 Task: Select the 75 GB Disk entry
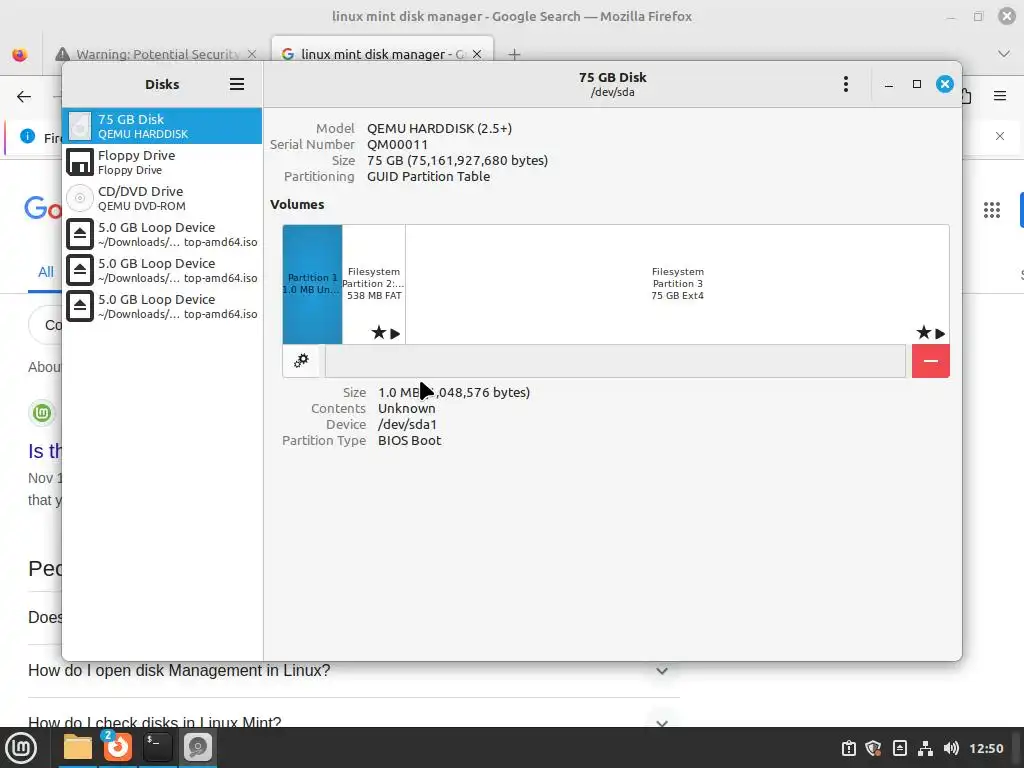(162, 126)
